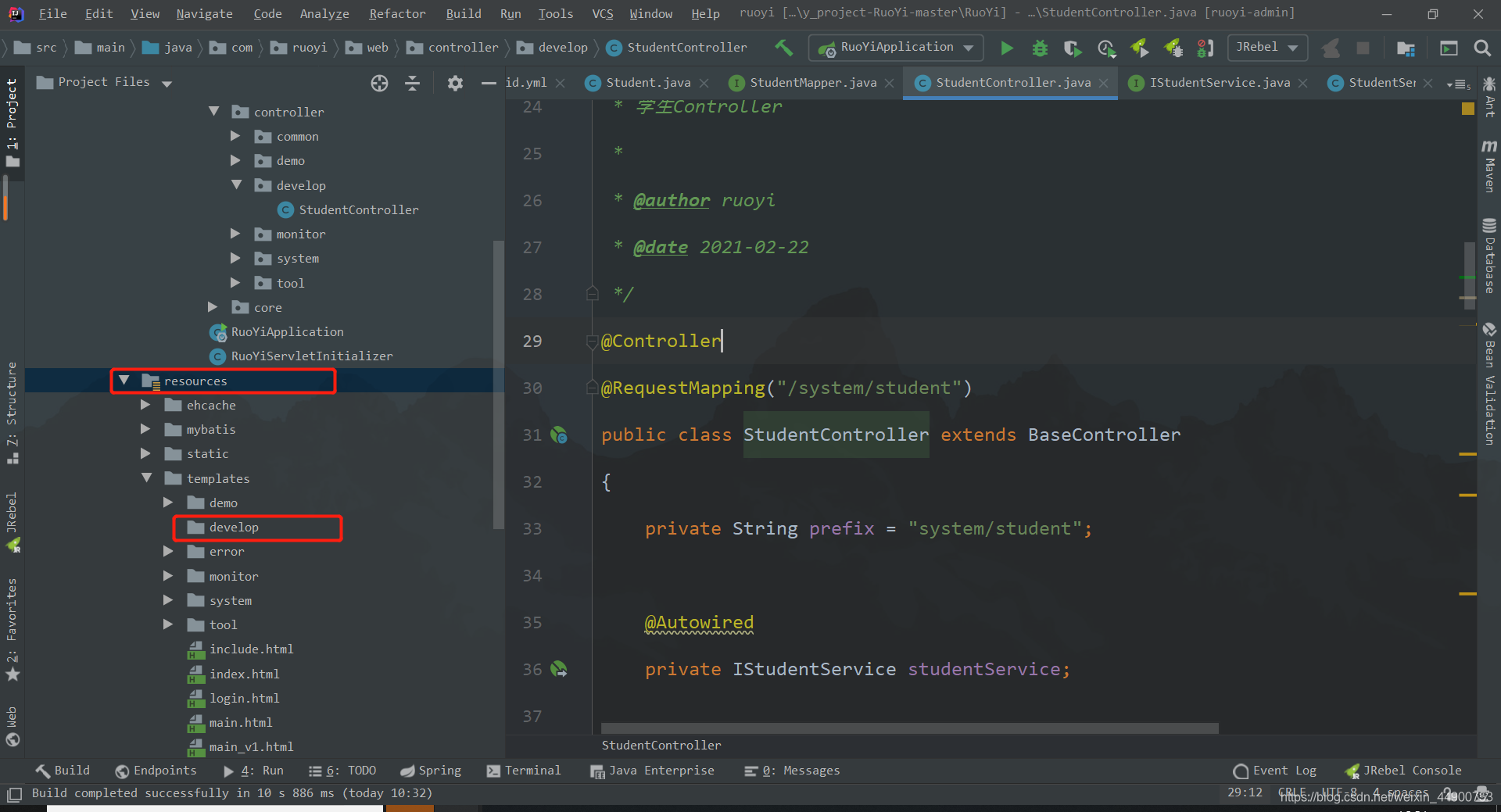This screenshot has width=1501, height=812.
Task: Click the controller breadcrumb in navigation bar
Action: point(453,48)
